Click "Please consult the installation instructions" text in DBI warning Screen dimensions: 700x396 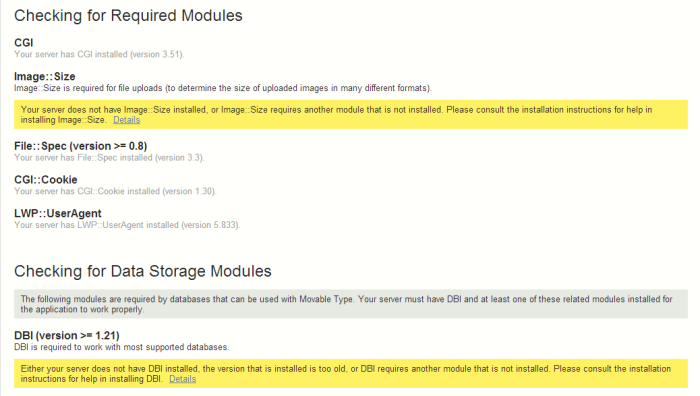(x=612, y=369)
